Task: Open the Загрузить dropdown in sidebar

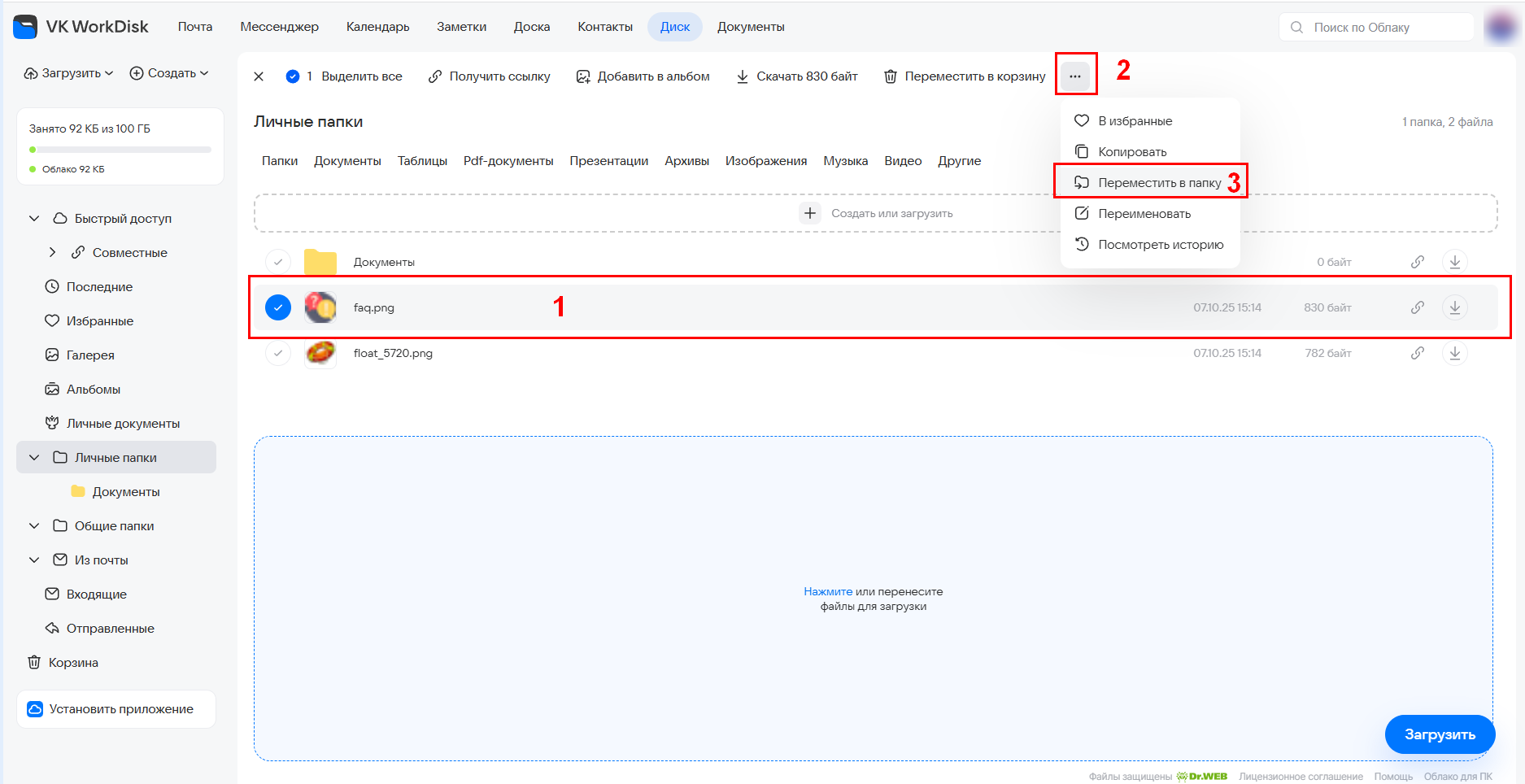Action: tap(69, 73)
